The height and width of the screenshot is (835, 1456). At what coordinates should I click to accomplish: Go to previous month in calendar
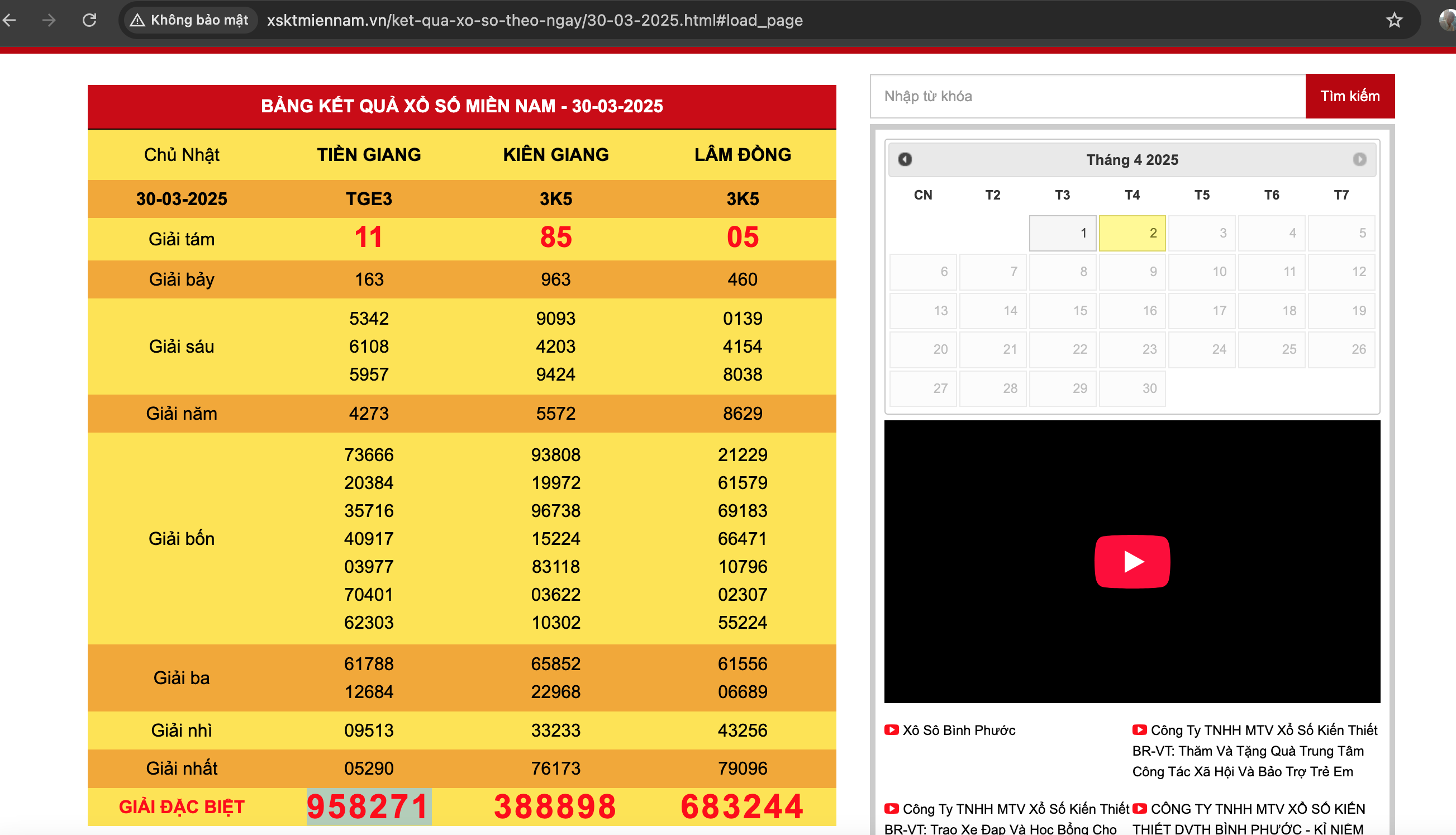tap(905, 159)
